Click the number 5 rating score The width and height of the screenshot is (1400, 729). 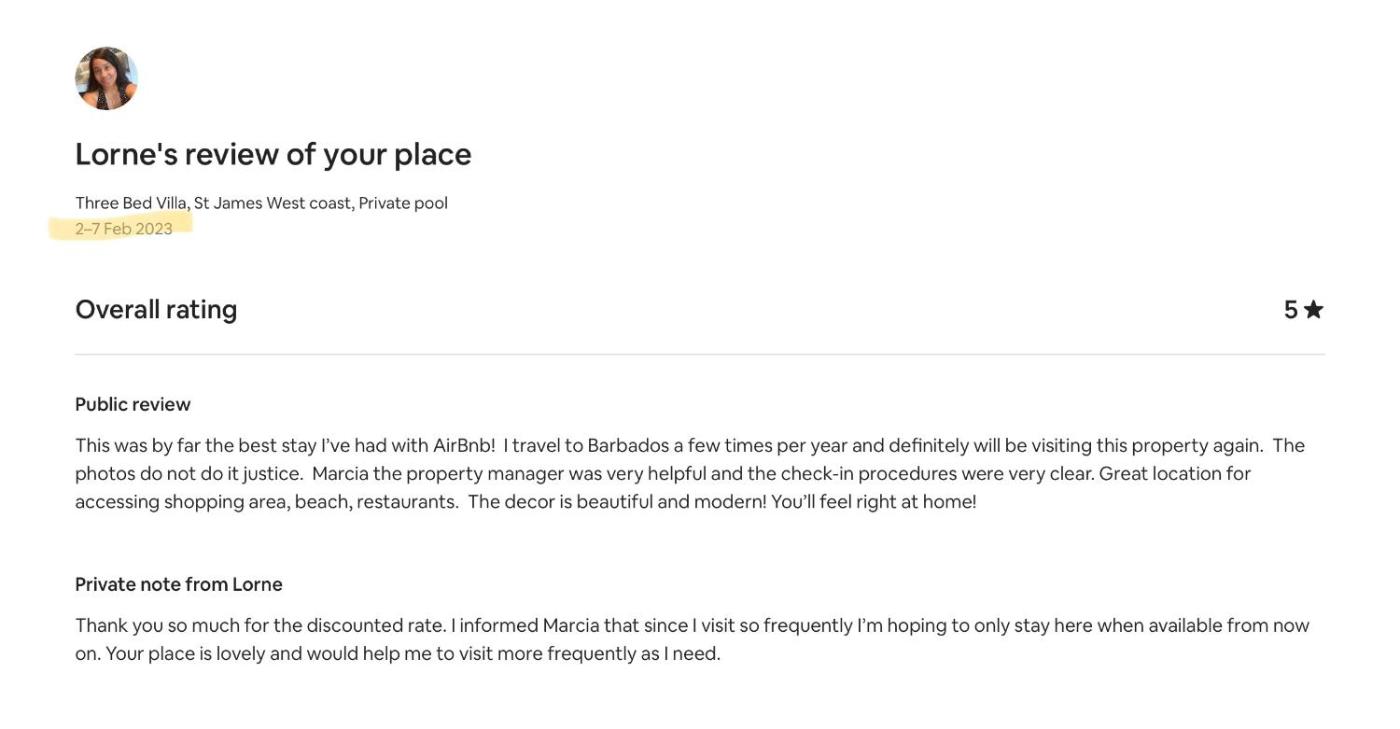point(1290,310)
